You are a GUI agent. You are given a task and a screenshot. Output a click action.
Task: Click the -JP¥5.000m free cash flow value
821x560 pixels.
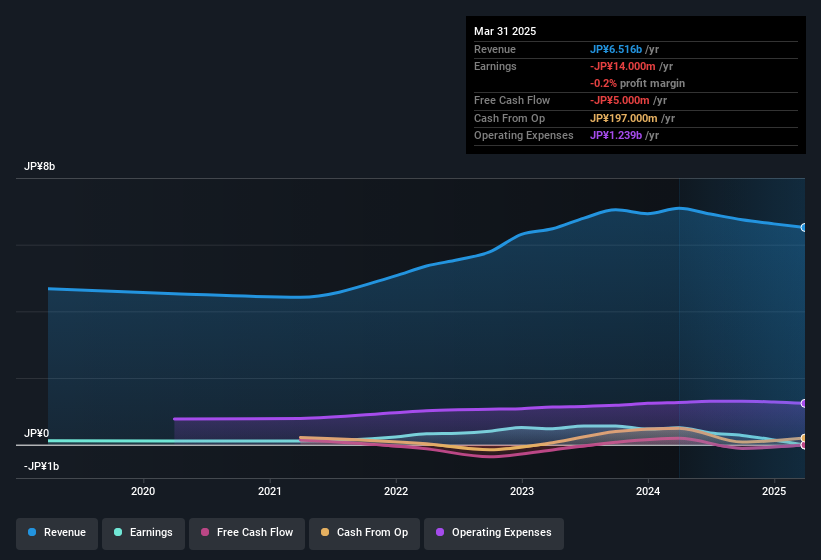[619, 100]
